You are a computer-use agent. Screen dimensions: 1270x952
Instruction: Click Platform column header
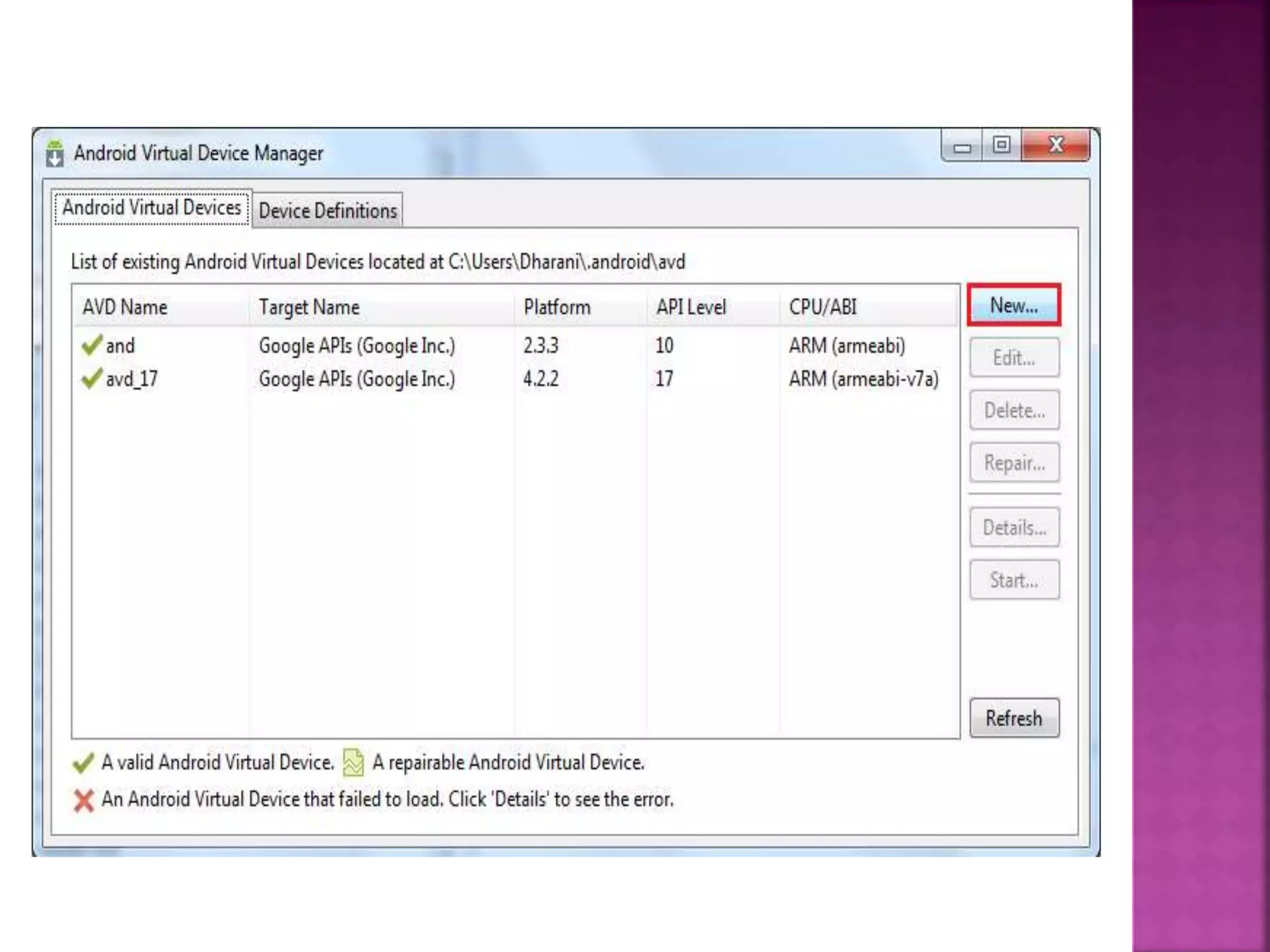point(557,307)
